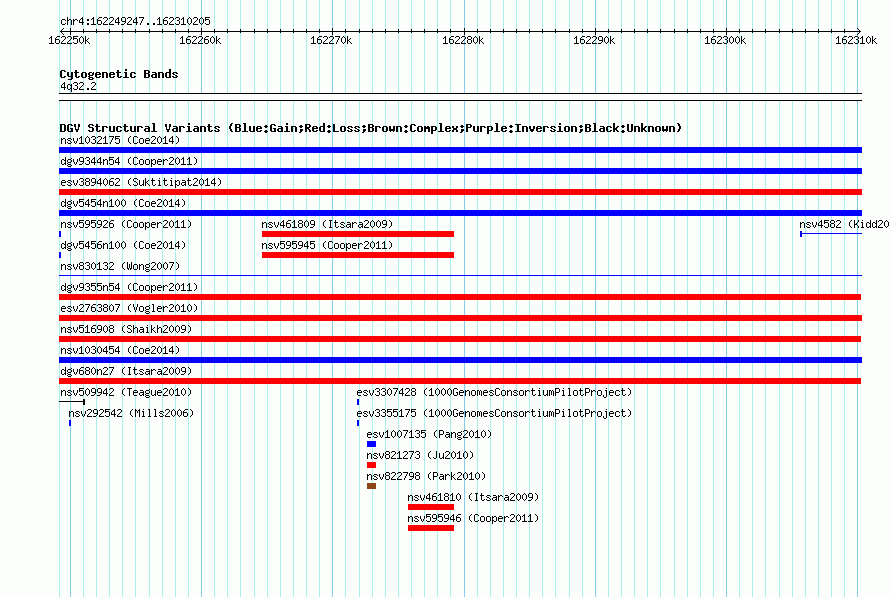This screenshot has width=890, height=597.
Task: Select nsv595946 (Cooper2011) label
Action: pos(473,518)
